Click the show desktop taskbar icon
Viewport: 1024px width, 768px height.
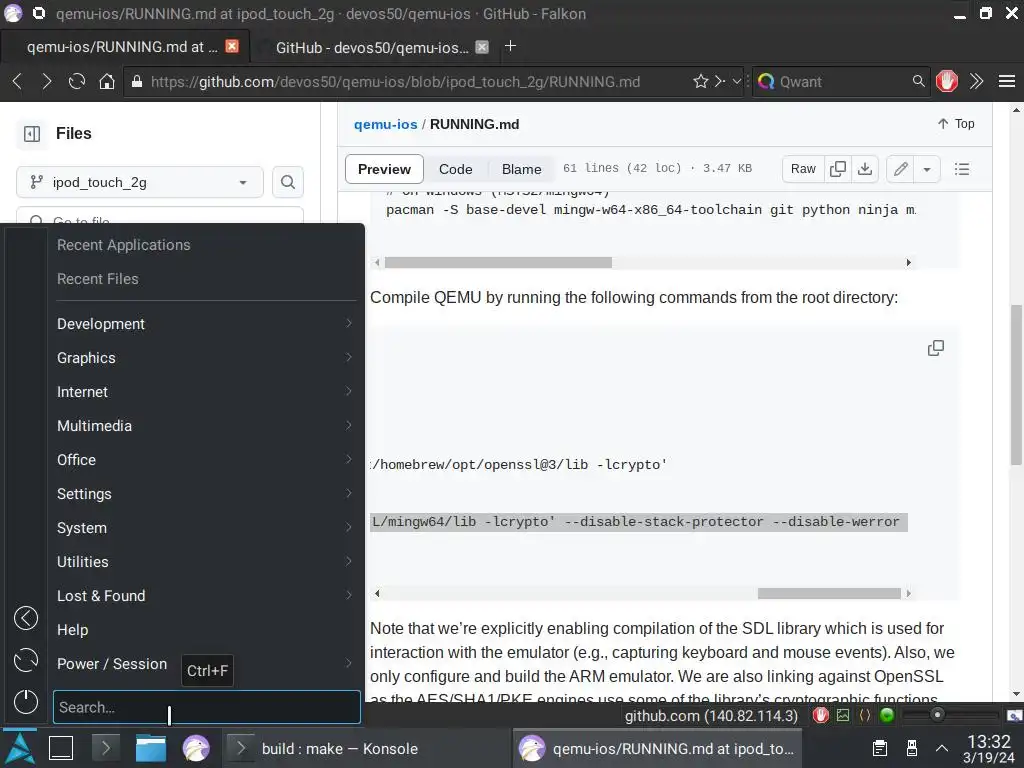tap(61, 748)
